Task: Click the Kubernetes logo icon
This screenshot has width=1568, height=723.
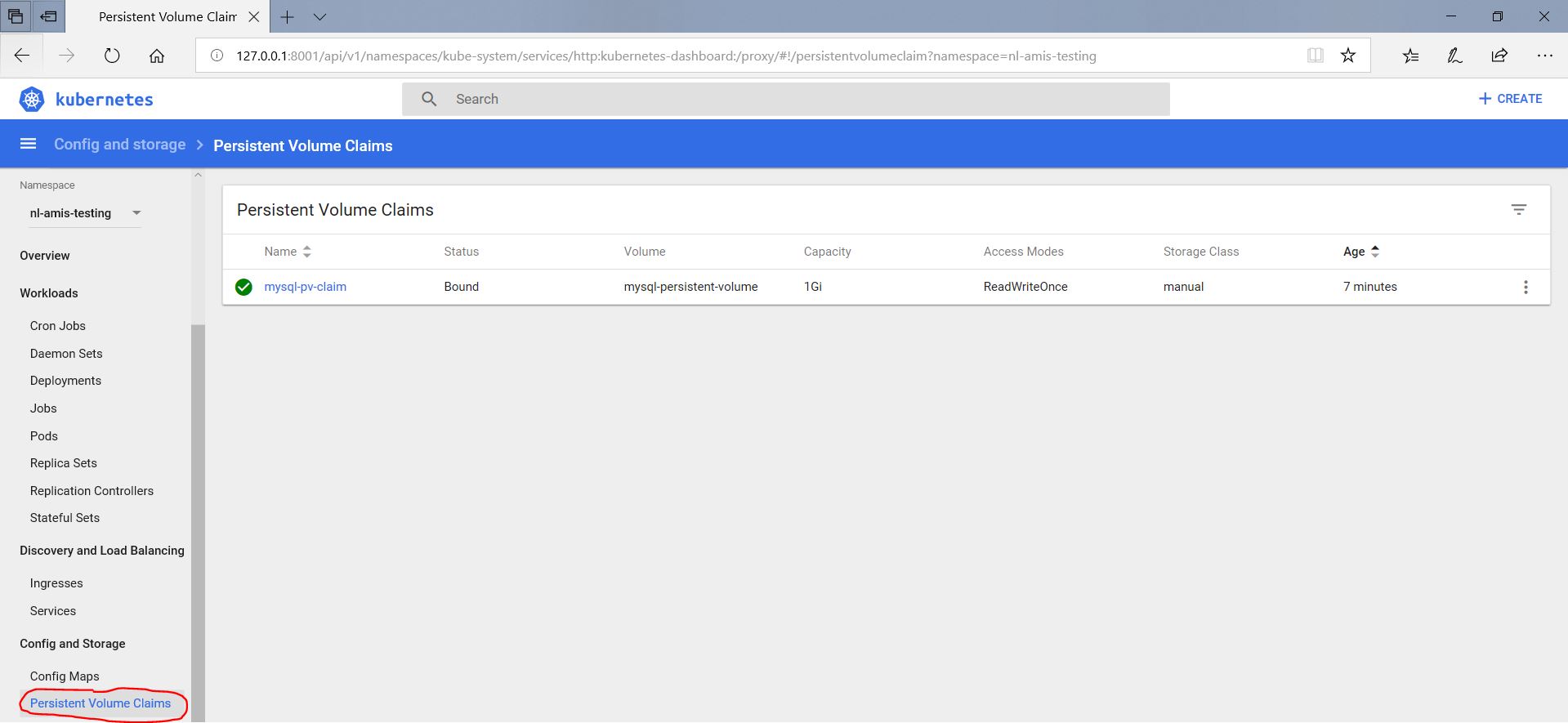Action: click(x=32, y=100)
